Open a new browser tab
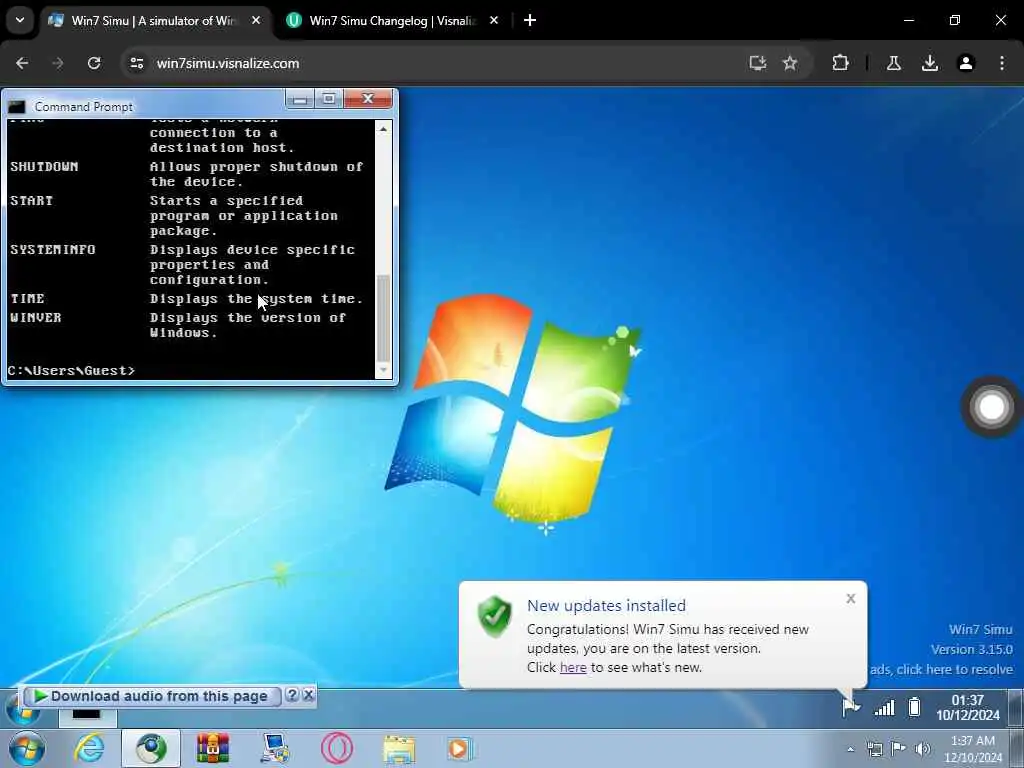The image size is (1024, 768). (x=530, y=21)
